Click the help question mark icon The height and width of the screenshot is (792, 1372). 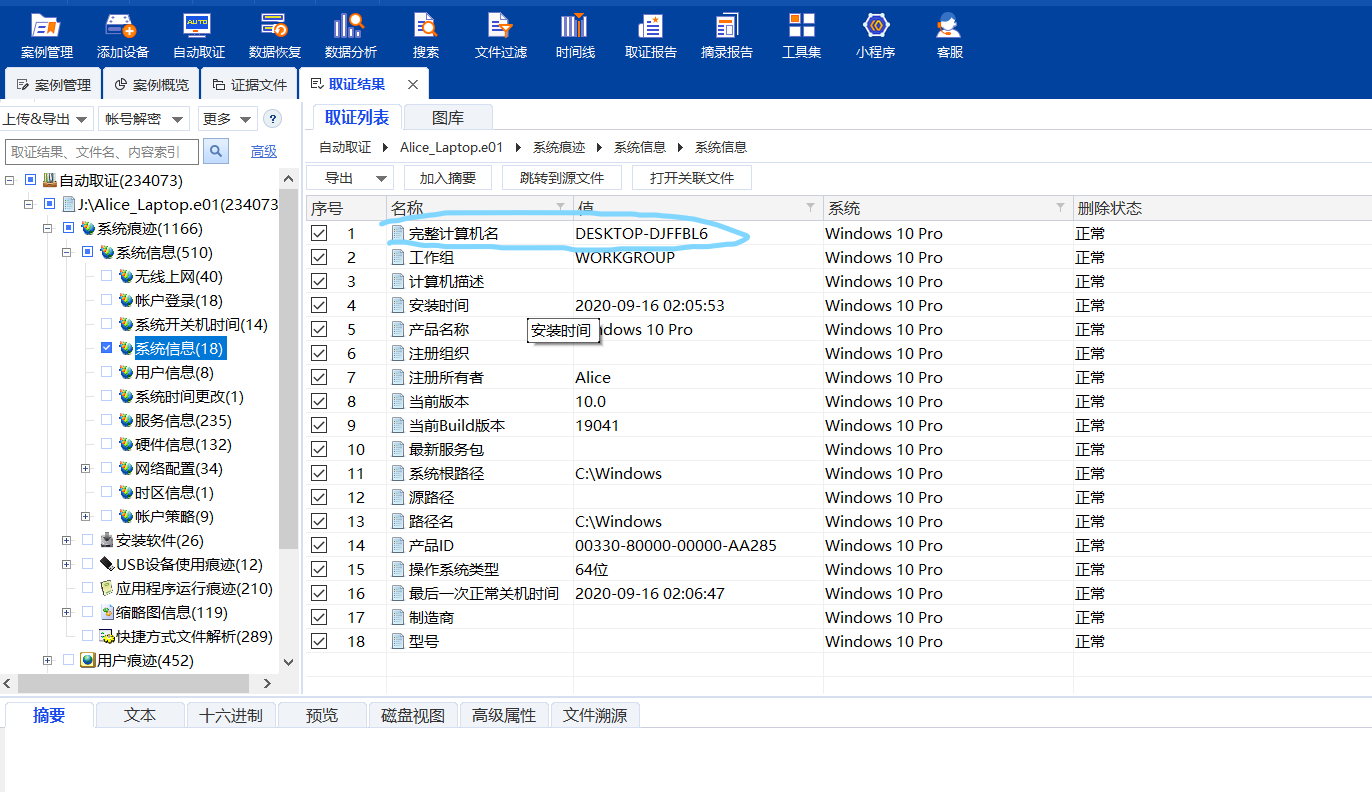pyautogui.click(x=272, y=119)
